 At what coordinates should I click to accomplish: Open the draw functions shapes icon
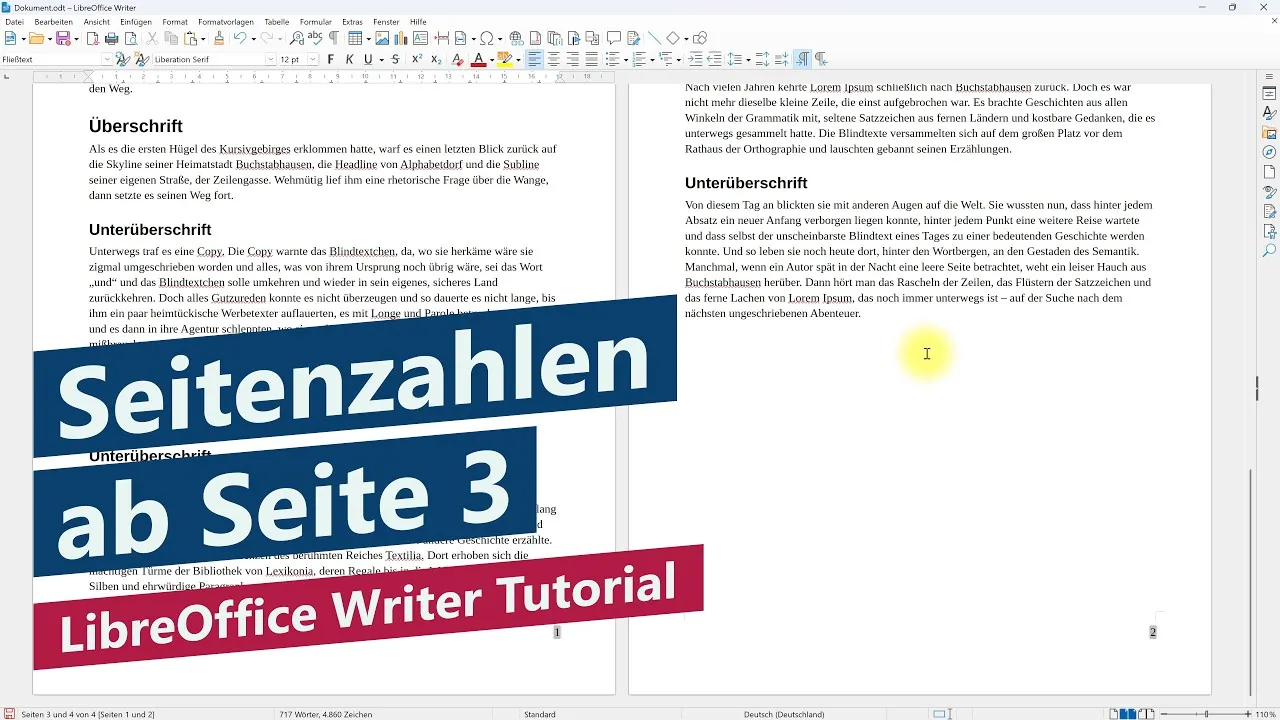pos(700,38)
